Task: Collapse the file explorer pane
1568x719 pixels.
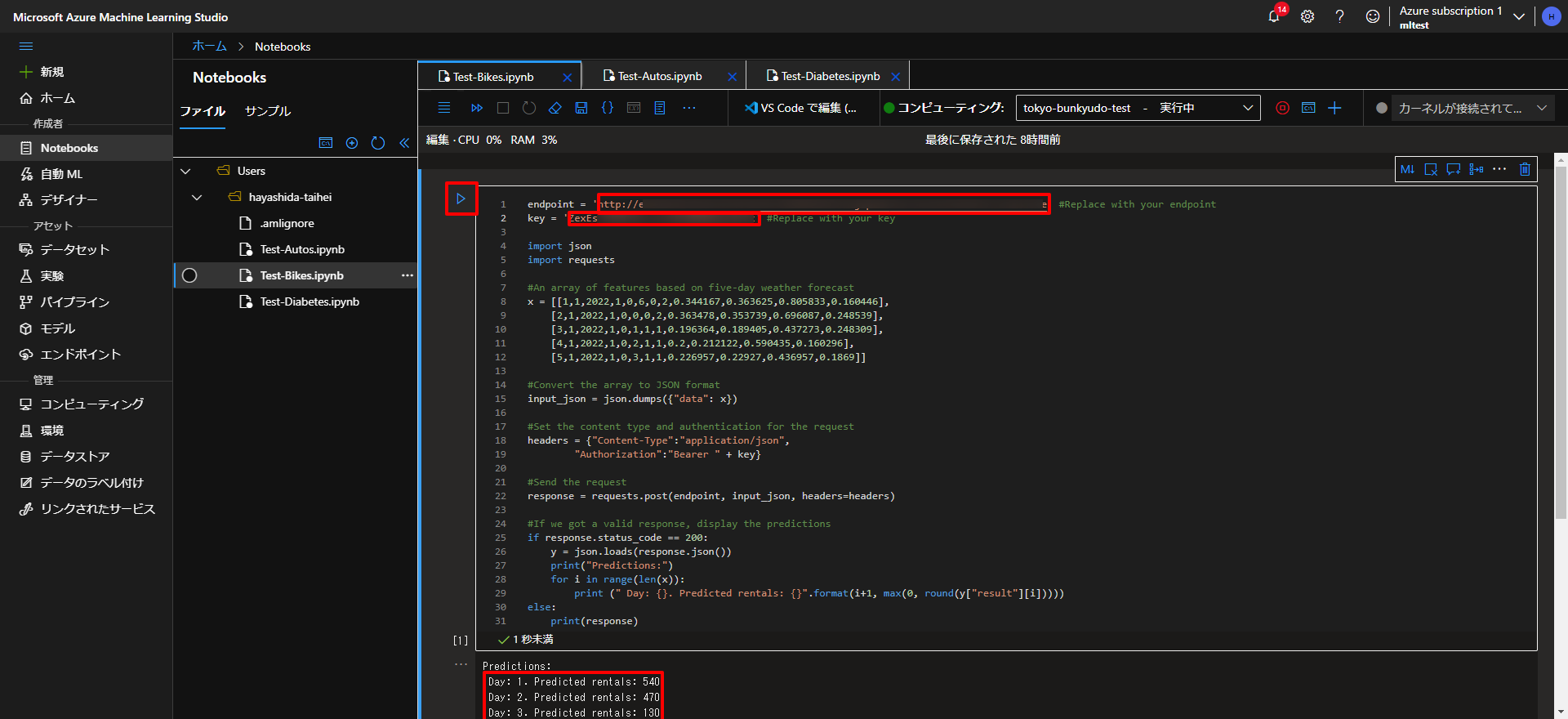Action: [x=404, y=143]
